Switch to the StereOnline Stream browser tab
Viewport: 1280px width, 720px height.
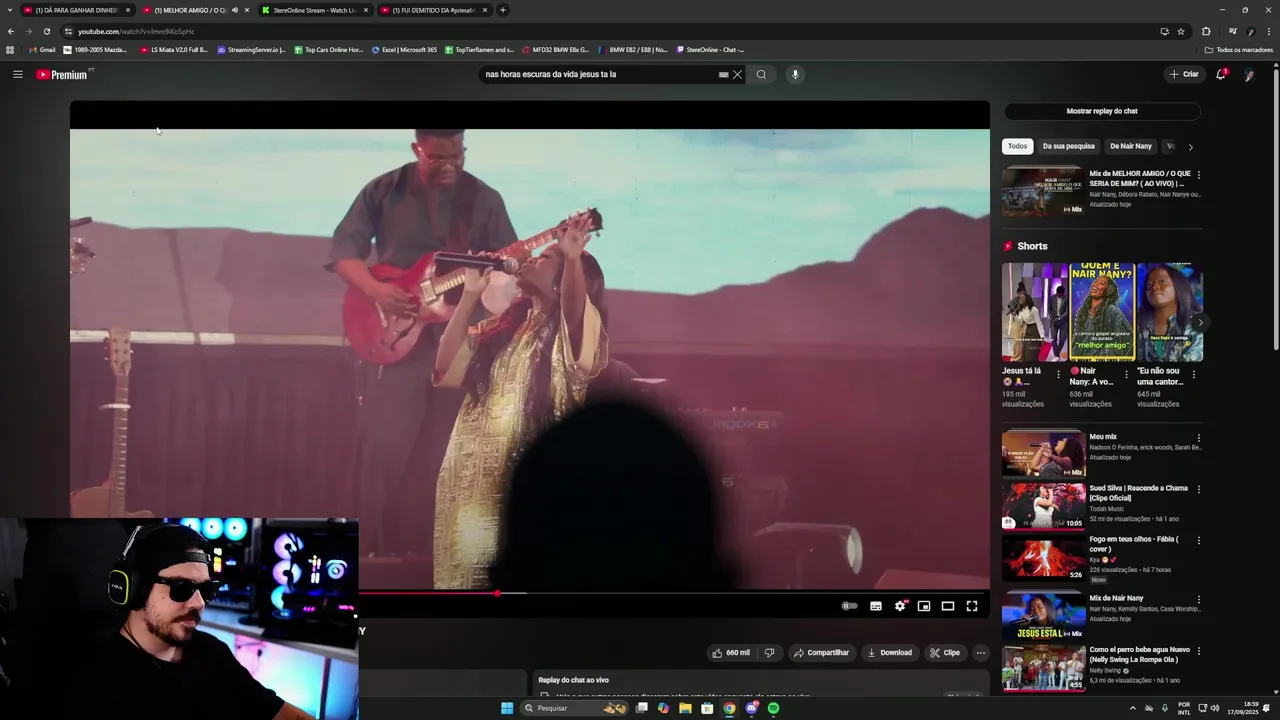pos(315,10)
